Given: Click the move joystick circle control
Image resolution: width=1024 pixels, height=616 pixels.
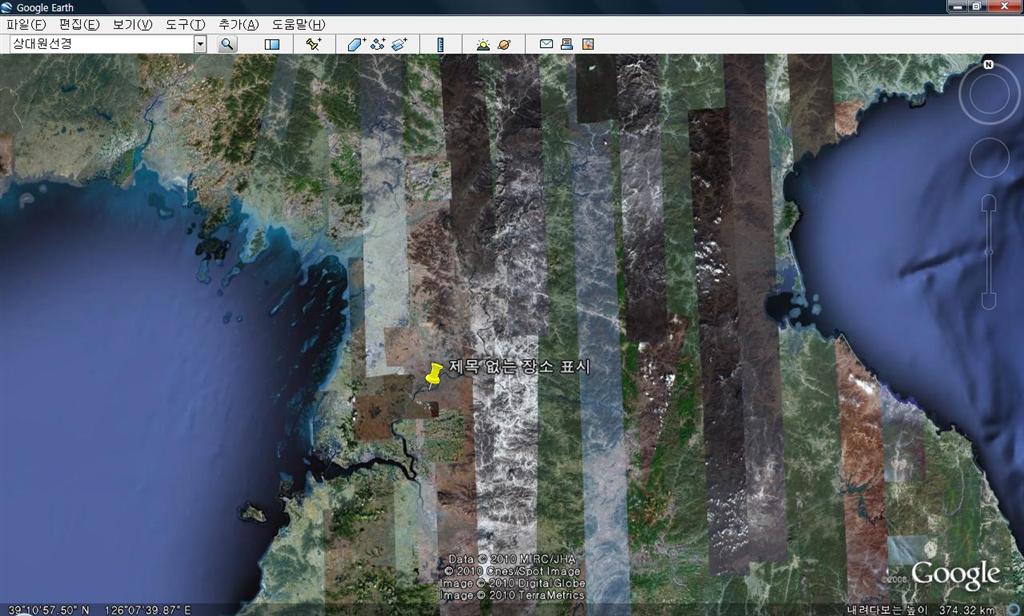Looking at the screenshot, I should tap(989, 158).
